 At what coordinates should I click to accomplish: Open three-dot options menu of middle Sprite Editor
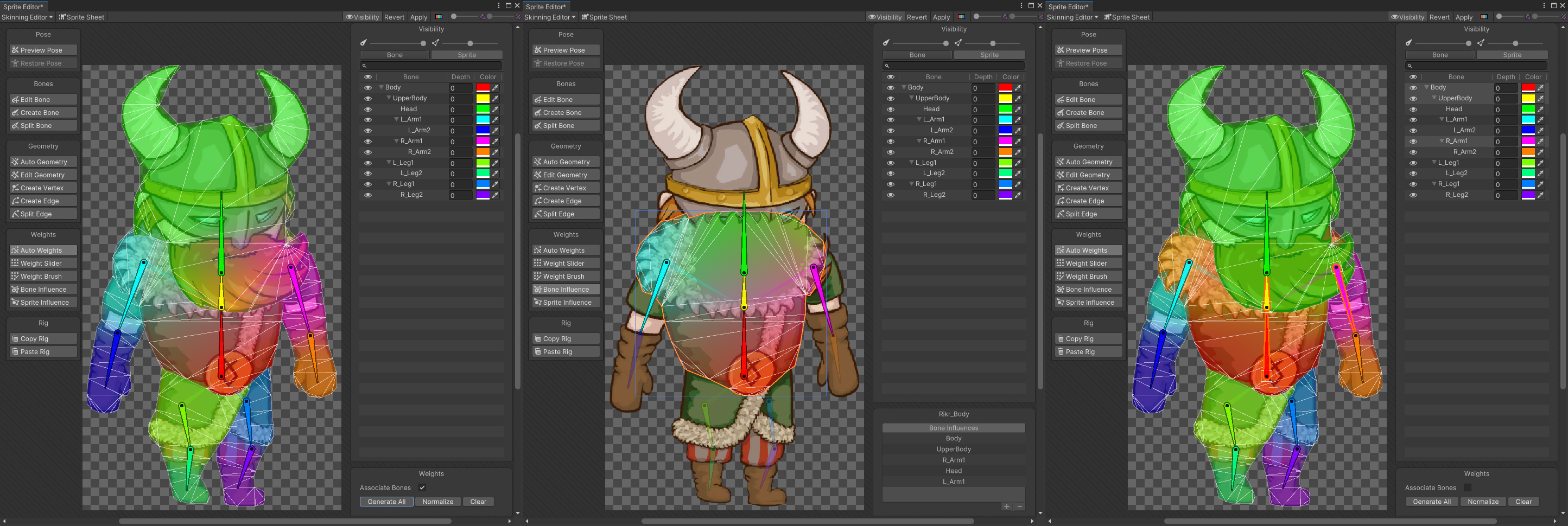tap(1021, 5)
